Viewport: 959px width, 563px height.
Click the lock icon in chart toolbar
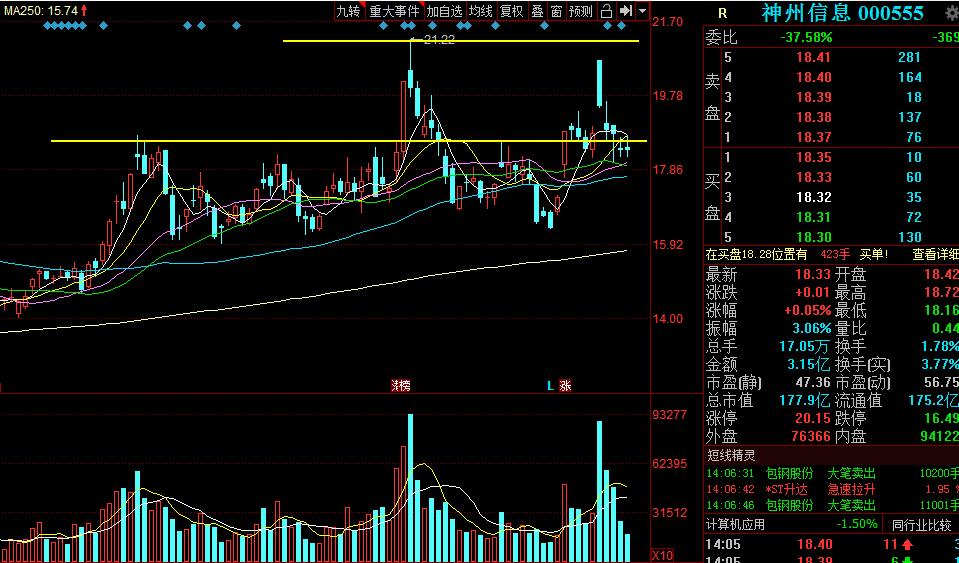click(x=607, y=11)
